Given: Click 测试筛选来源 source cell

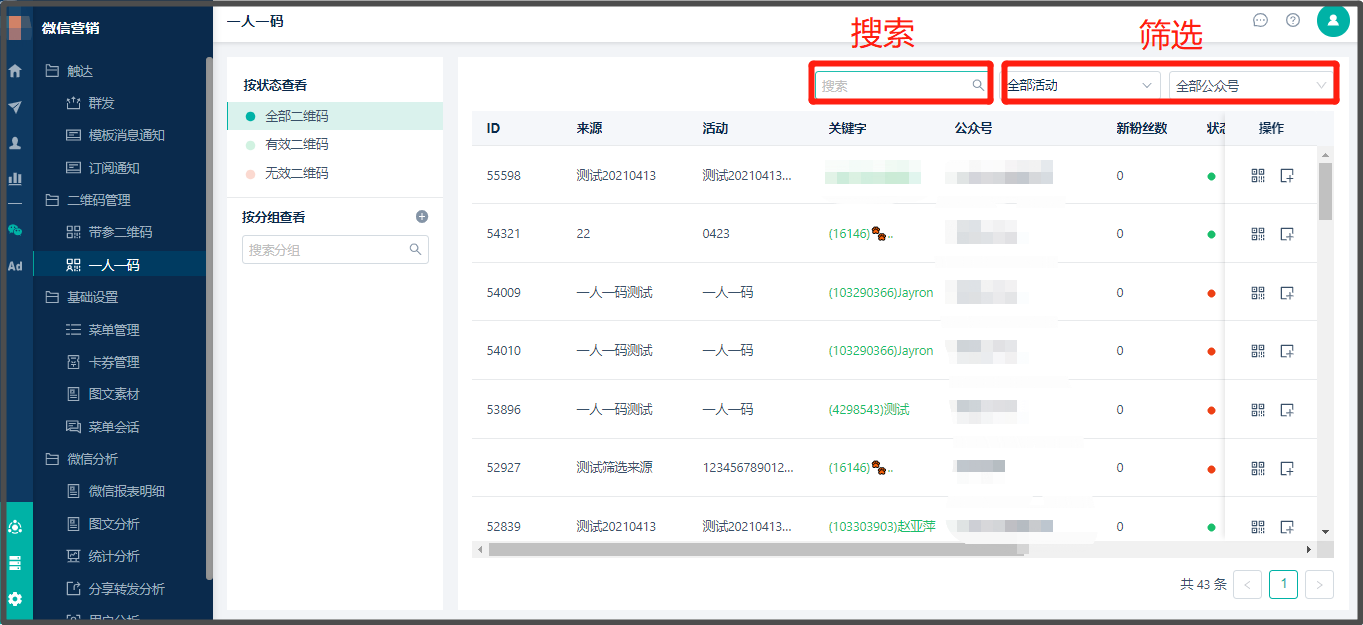Looking at the screenshot, I should click(x=614, y=468).
